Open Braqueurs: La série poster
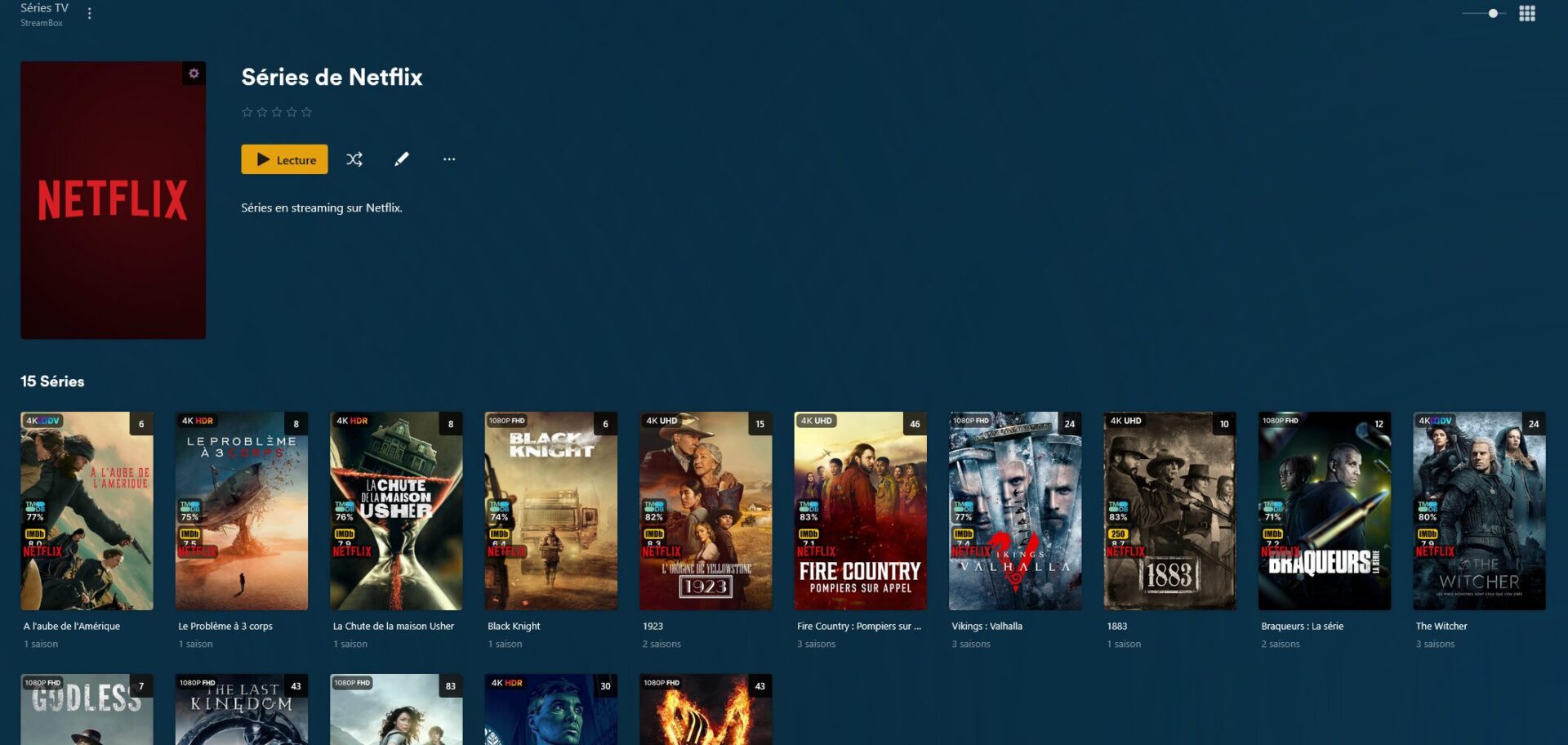 (x=1325, y=511)
